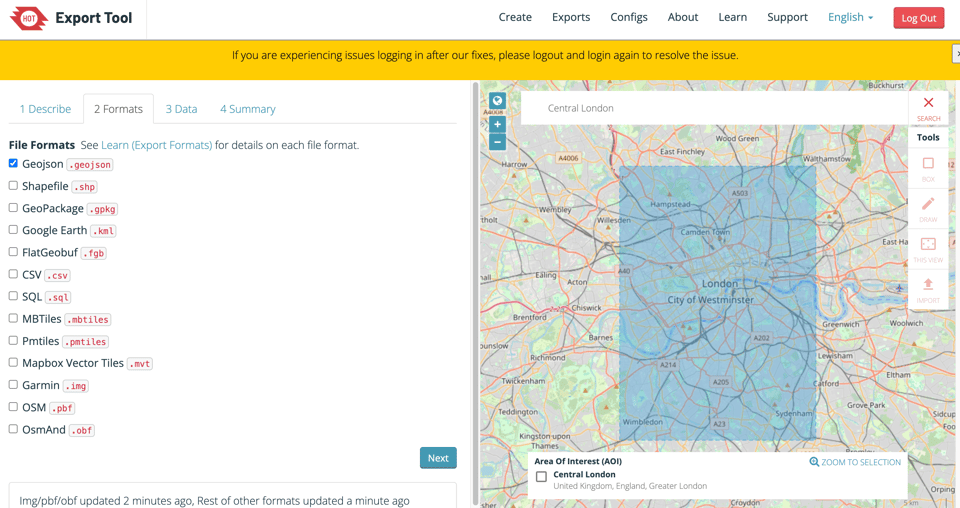Open the Learn (Export Formats) link

pyautogui.click(x=157, y=145)
